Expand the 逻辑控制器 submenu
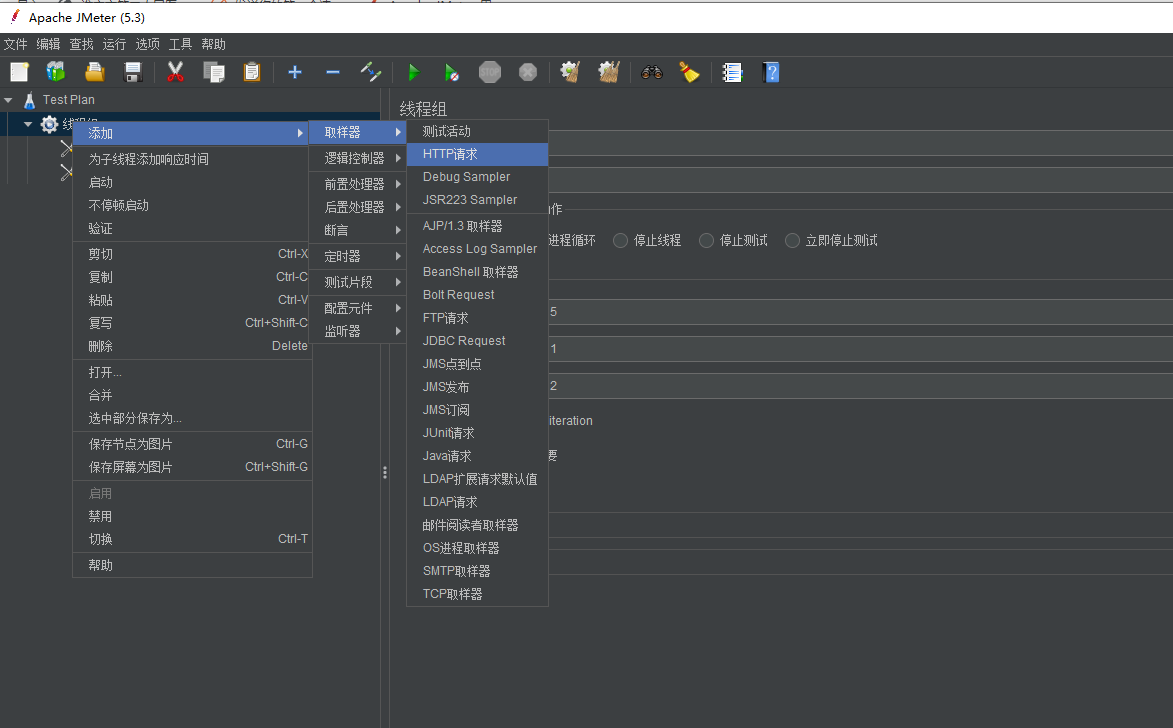 point(358,158)
